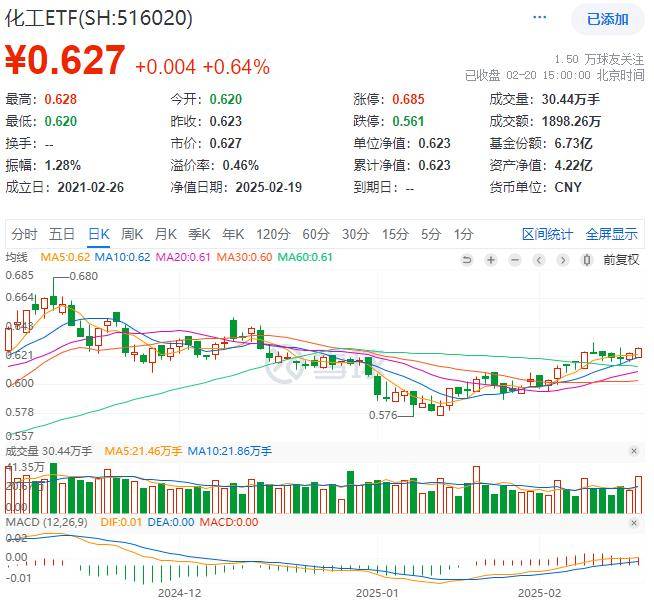
Task: Select the 周K weekly chart tab
Action: pos(132,234)
